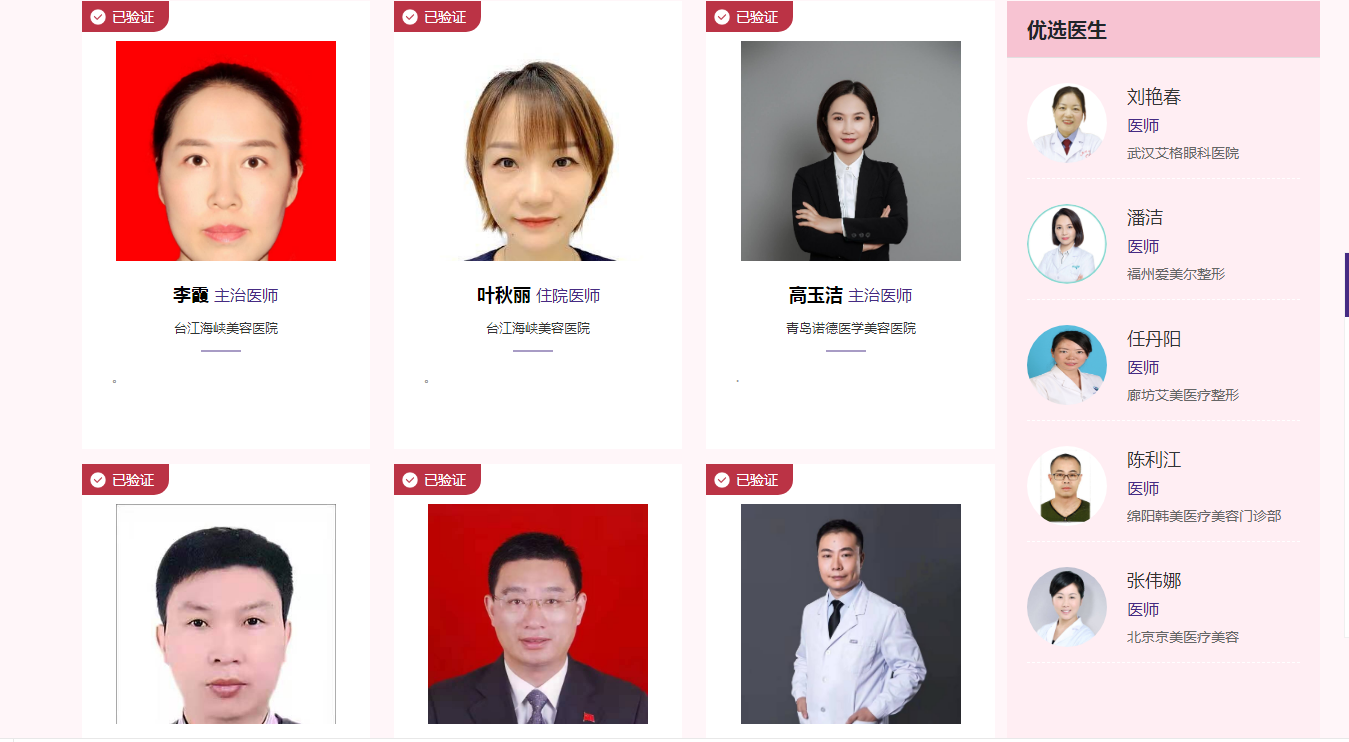Viewport: 1349px width, 742px height.
Task: Click verified checkmark icon on 李霞's card
Action: (98, 17)
